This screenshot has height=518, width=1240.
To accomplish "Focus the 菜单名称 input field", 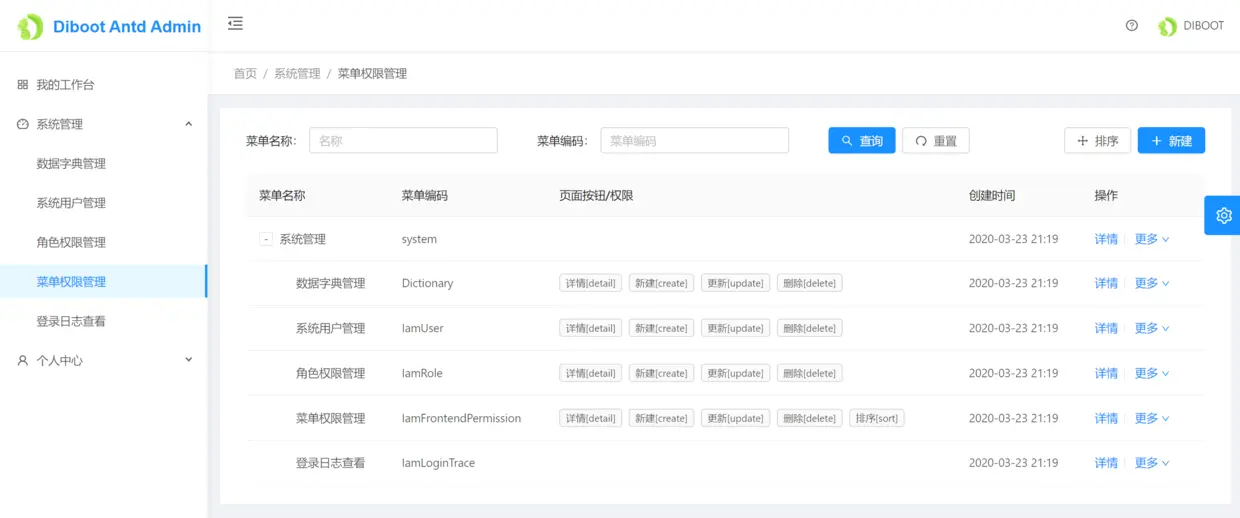I will tap(403, 141).
